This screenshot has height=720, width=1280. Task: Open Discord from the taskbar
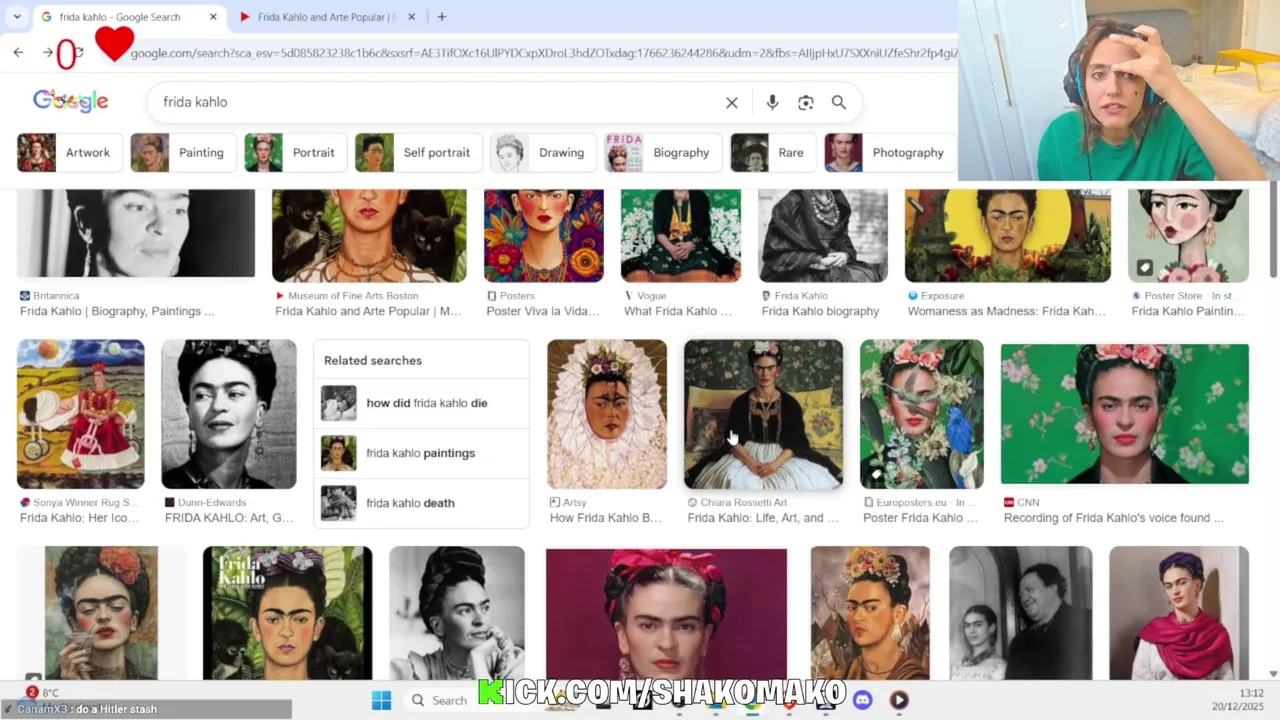tap(863, 700)
